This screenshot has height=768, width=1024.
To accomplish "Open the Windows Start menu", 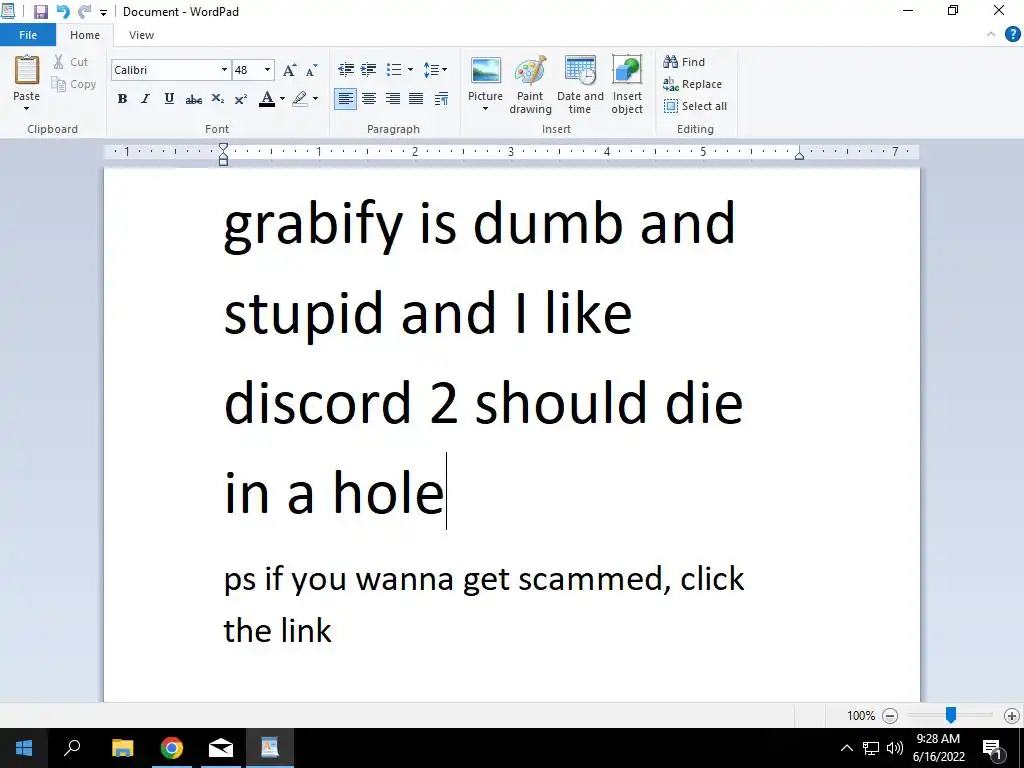I will (24, 748).
